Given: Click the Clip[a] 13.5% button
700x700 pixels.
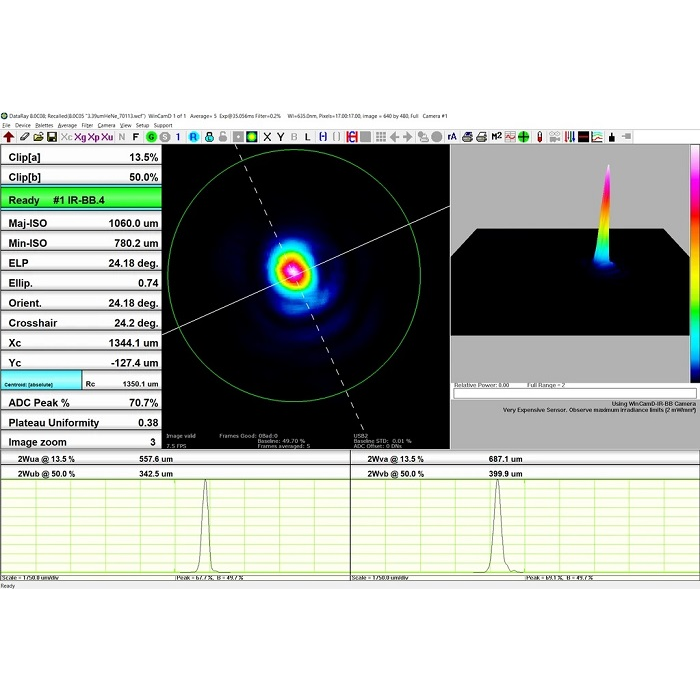Looking at the screenshot, I should (81, 157).
